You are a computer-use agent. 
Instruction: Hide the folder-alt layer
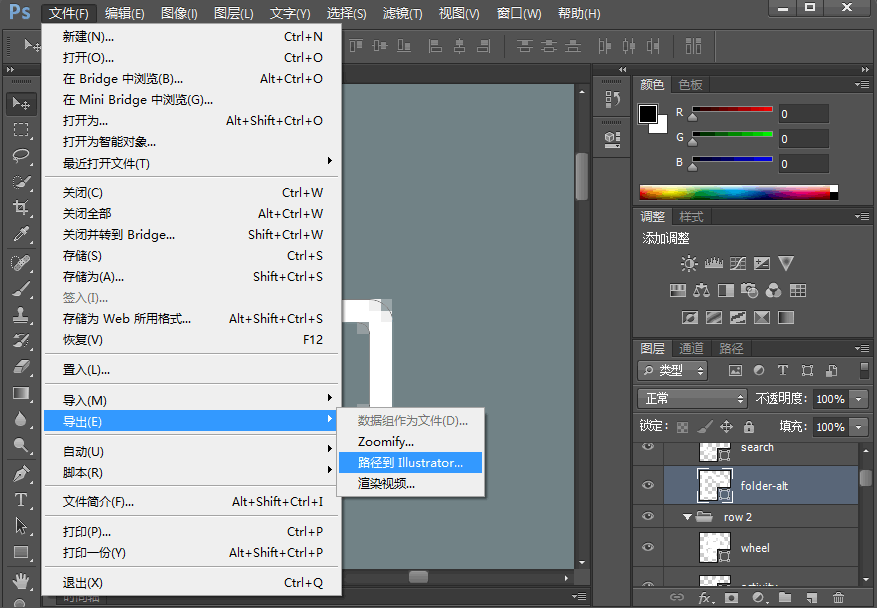click(648, 486)
